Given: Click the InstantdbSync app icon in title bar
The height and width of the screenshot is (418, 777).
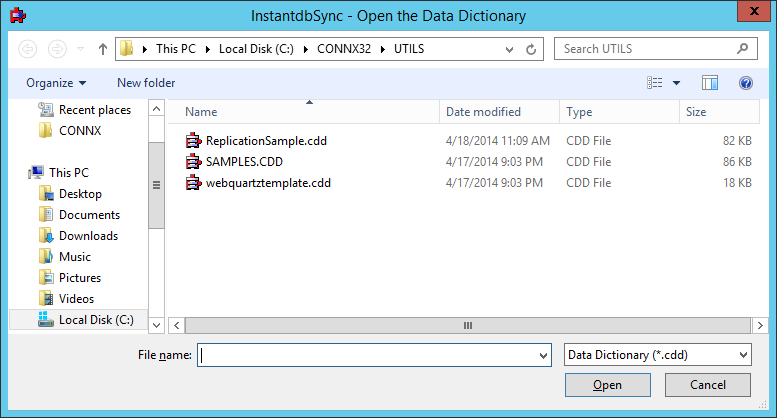Looking at the screenshot, I should tap(18, 15).
